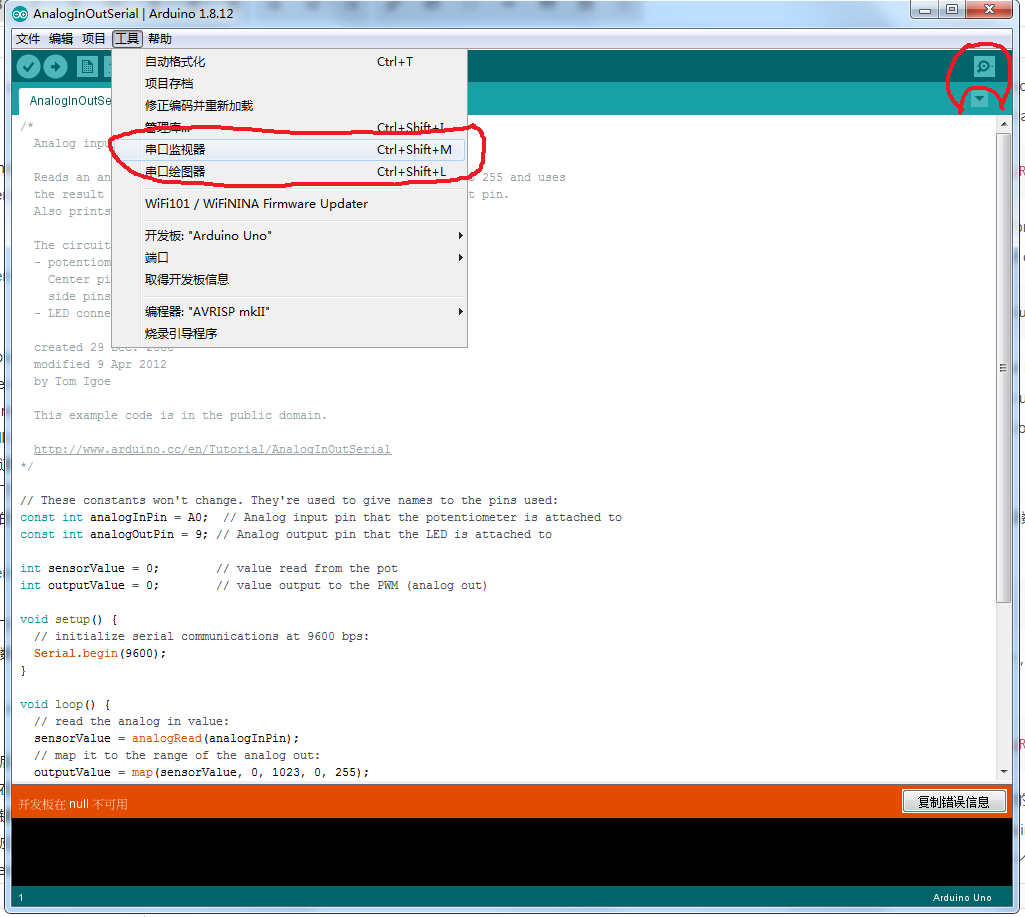The image size is (1025, 917).
Task: Open Serial Monitor magnifier icon in toolbar
Action: click(x=984, y=66)
